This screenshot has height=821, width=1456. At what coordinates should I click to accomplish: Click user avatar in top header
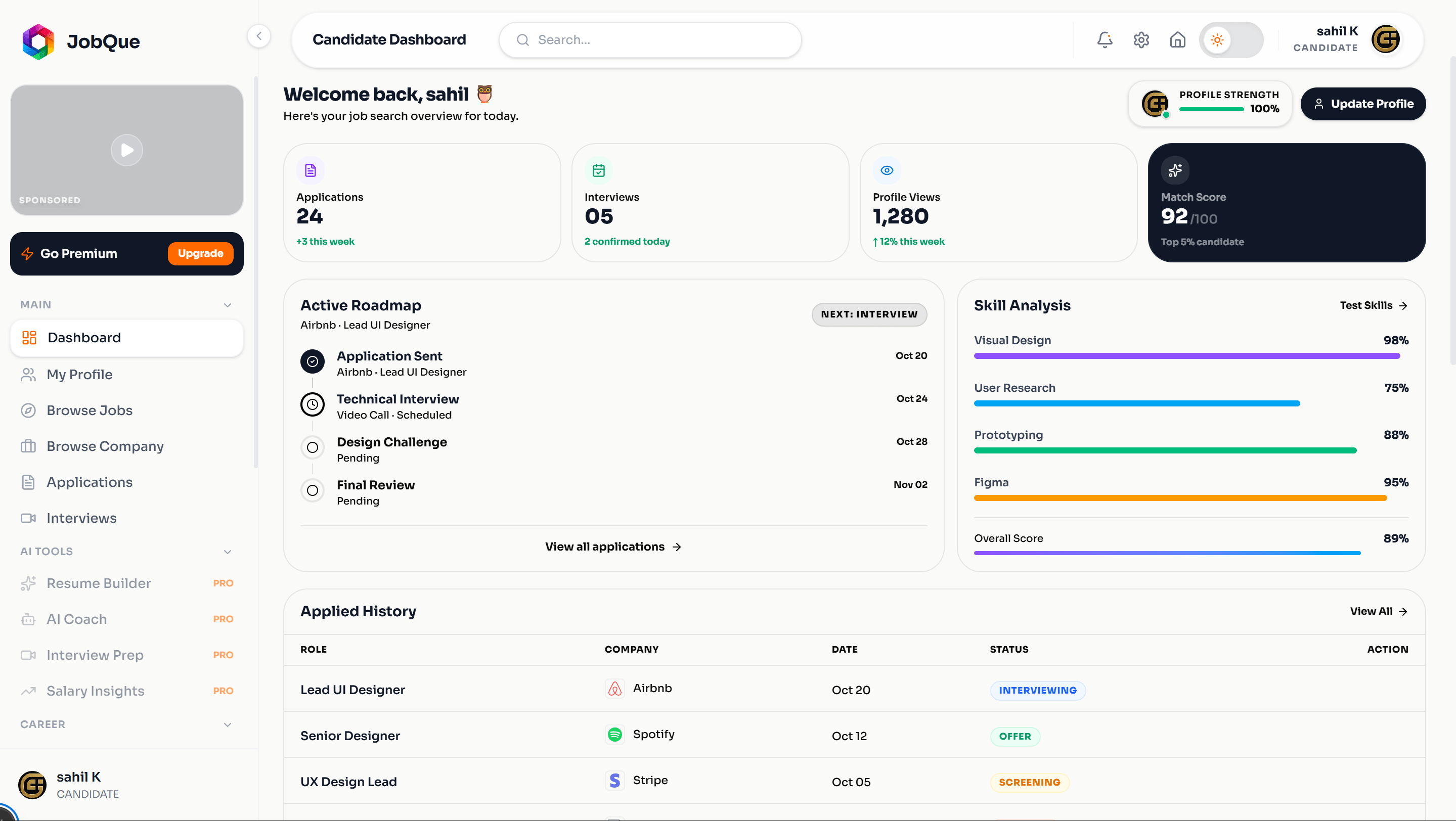click(x=1385, y=39)
